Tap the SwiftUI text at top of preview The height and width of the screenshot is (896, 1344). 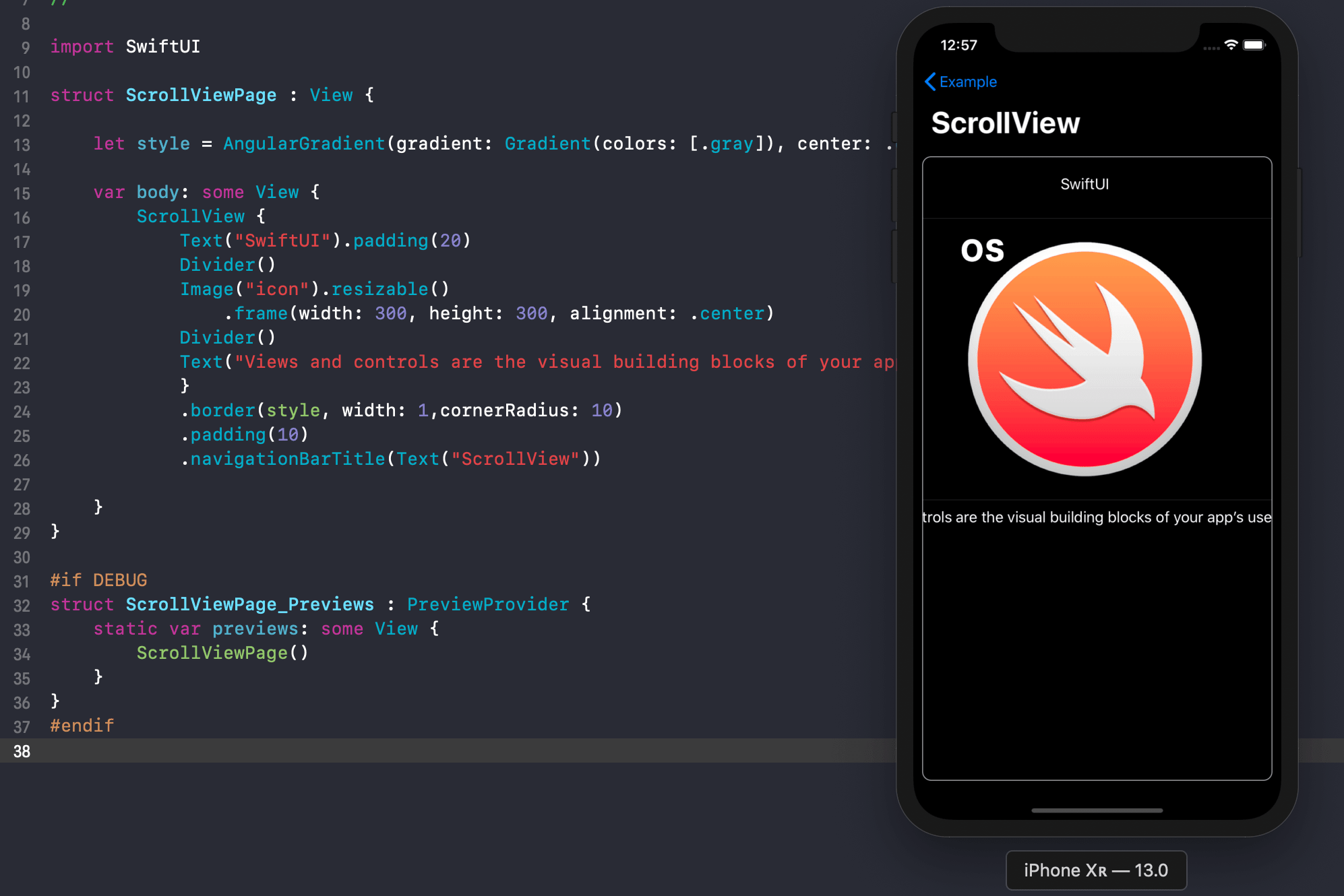1084,184
